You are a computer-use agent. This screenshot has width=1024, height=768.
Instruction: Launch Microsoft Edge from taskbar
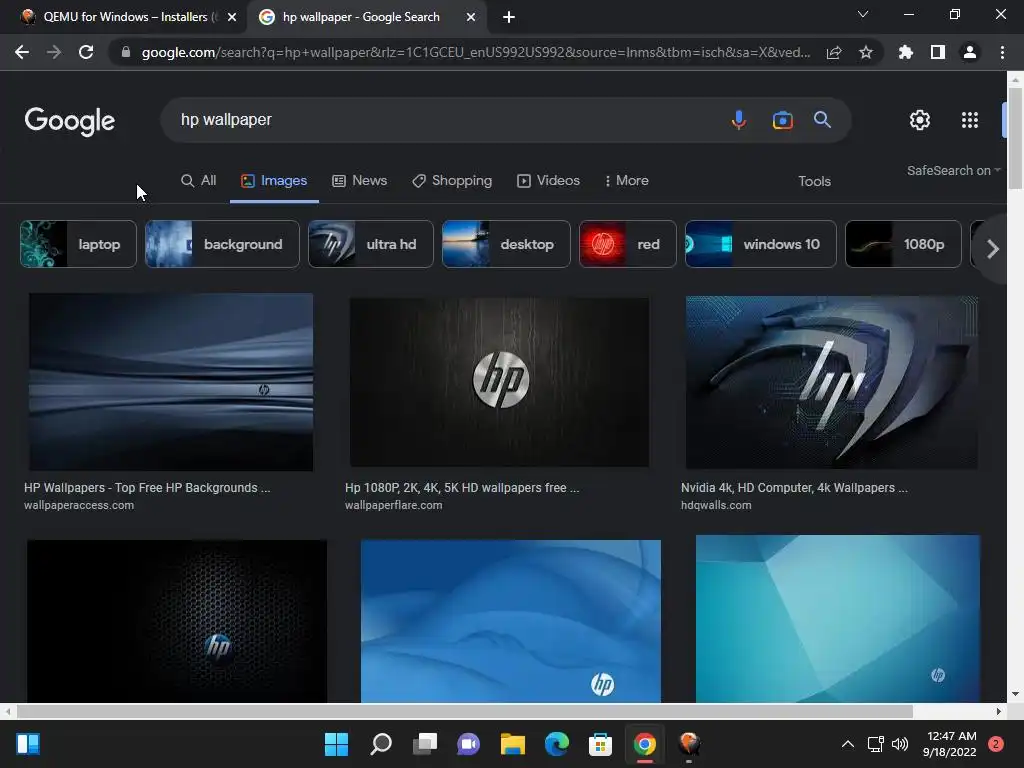tap(556, 744)
